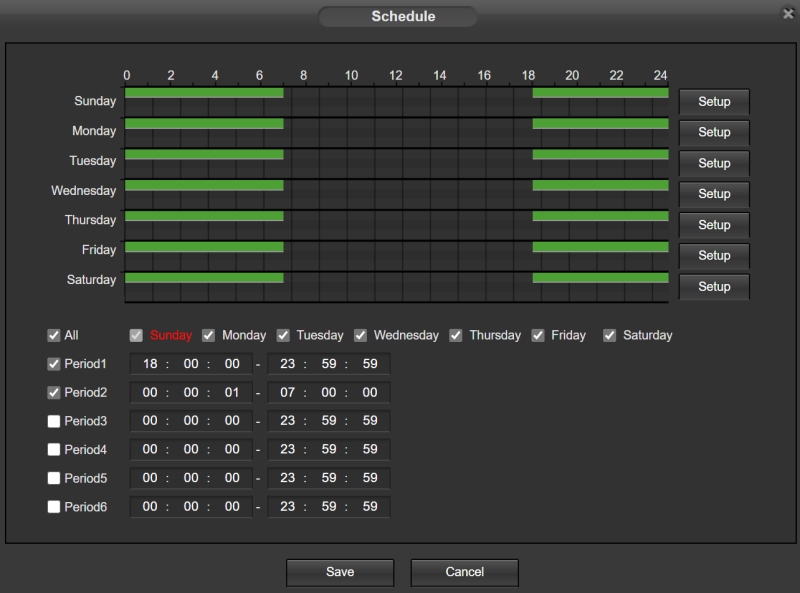Select Period2 end hour field
800x593 pixels.
(287, 392)
